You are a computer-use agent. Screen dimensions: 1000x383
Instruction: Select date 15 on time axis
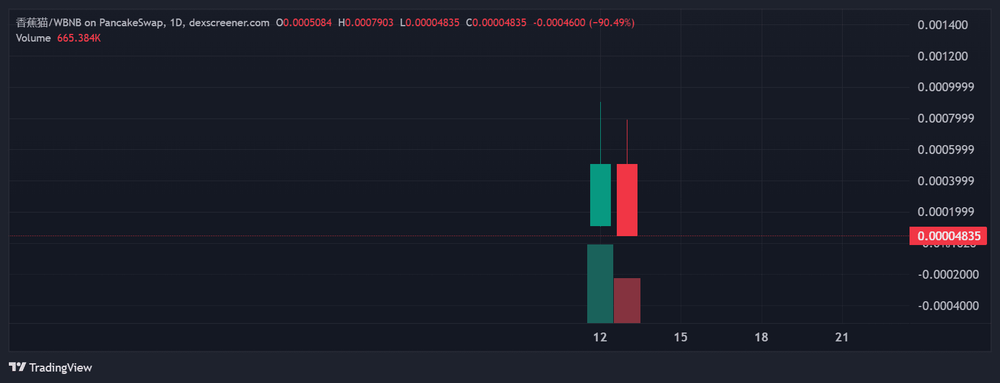[680, 337]
